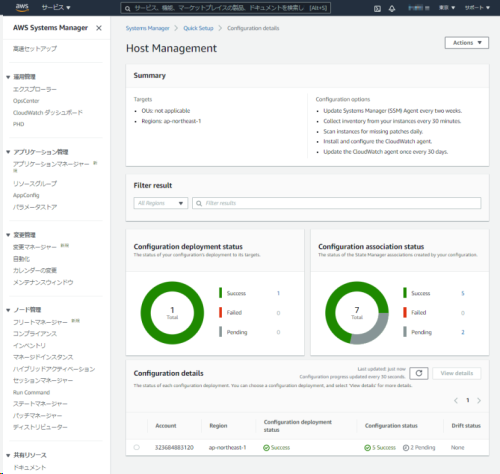Open リソースグループ in sidebar
This screenshot has height=474, width=500.
click(35, 184)
